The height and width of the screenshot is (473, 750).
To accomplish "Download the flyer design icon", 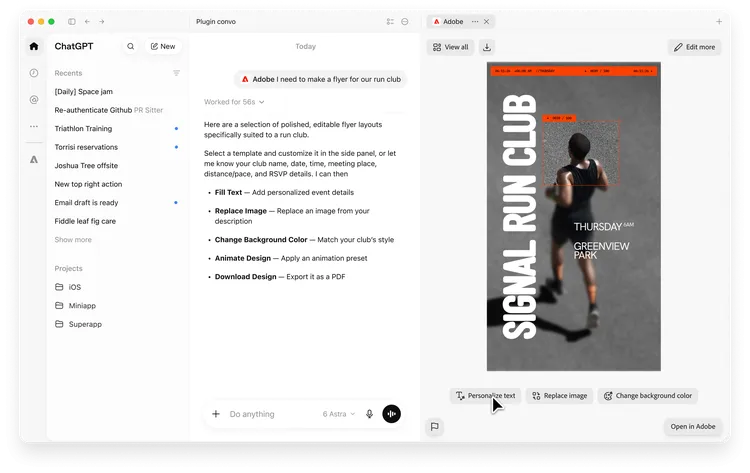I will click(x=486, y=47).
